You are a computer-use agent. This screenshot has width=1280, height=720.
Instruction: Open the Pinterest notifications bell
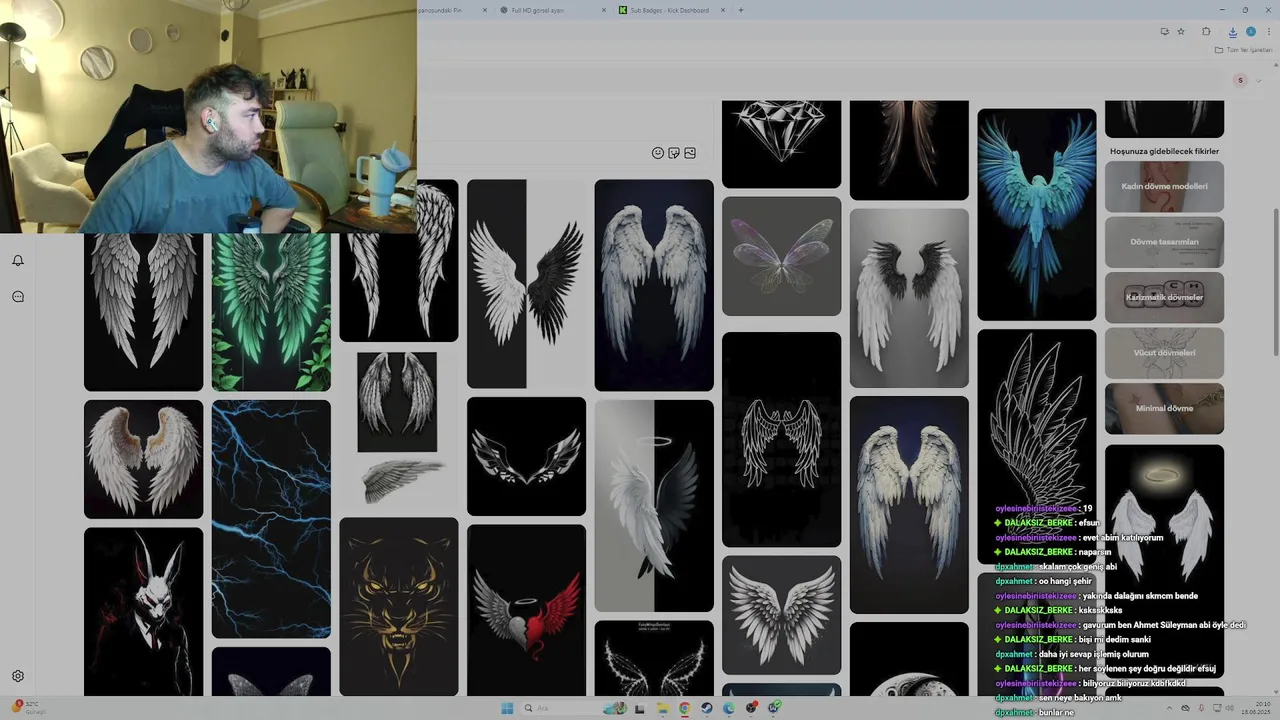[18, 261]
